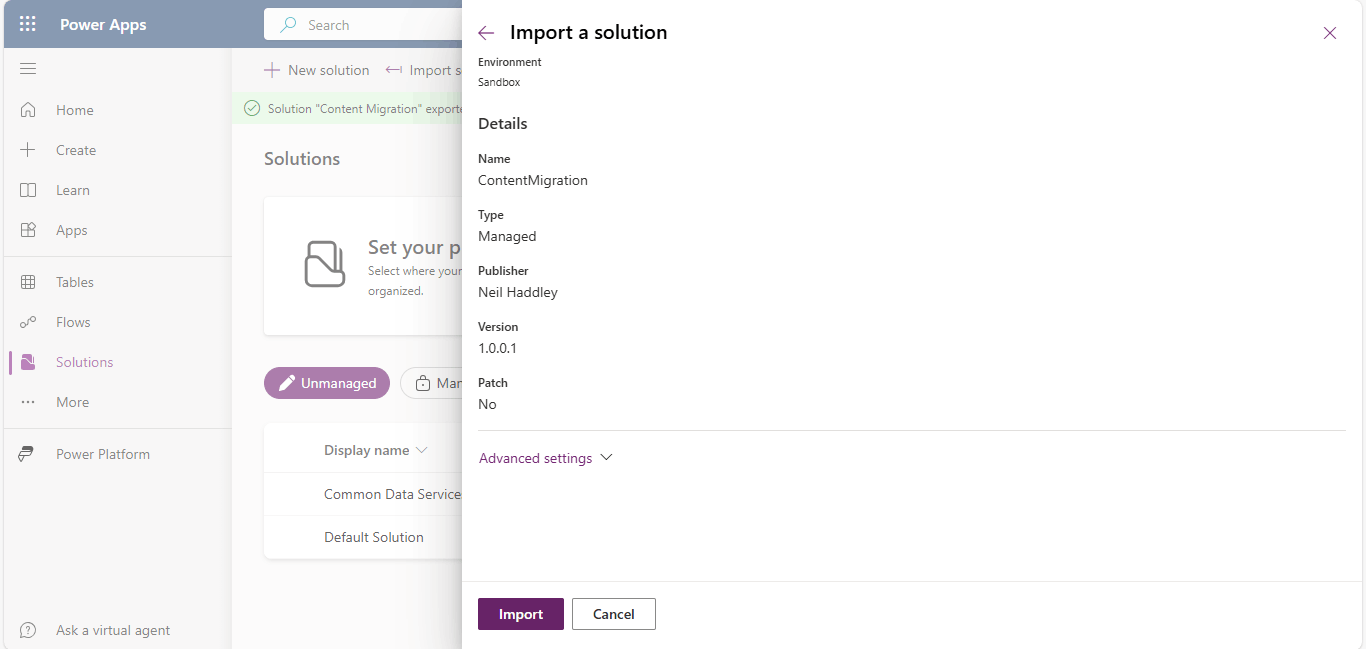This screenshot has width=1366, height=649.
Task: Open the Learn book icon
Action: [x=28, y=190]
